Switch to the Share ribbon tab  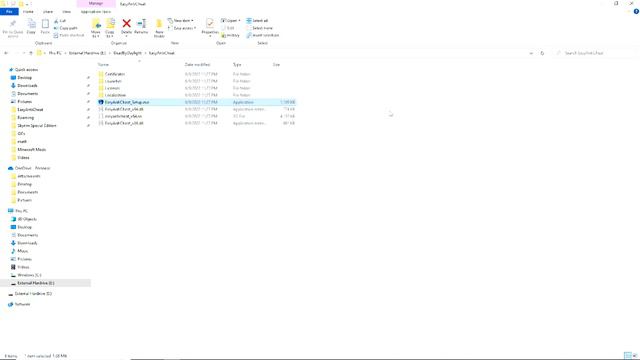[x=48, y=12]
